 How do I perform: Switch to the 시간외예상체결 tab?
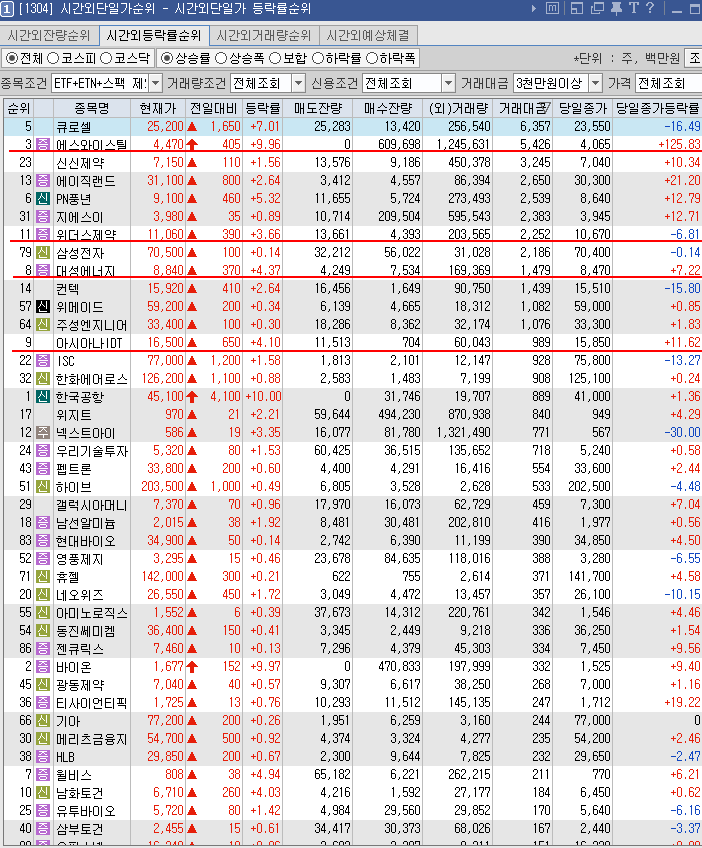(368, 35)
